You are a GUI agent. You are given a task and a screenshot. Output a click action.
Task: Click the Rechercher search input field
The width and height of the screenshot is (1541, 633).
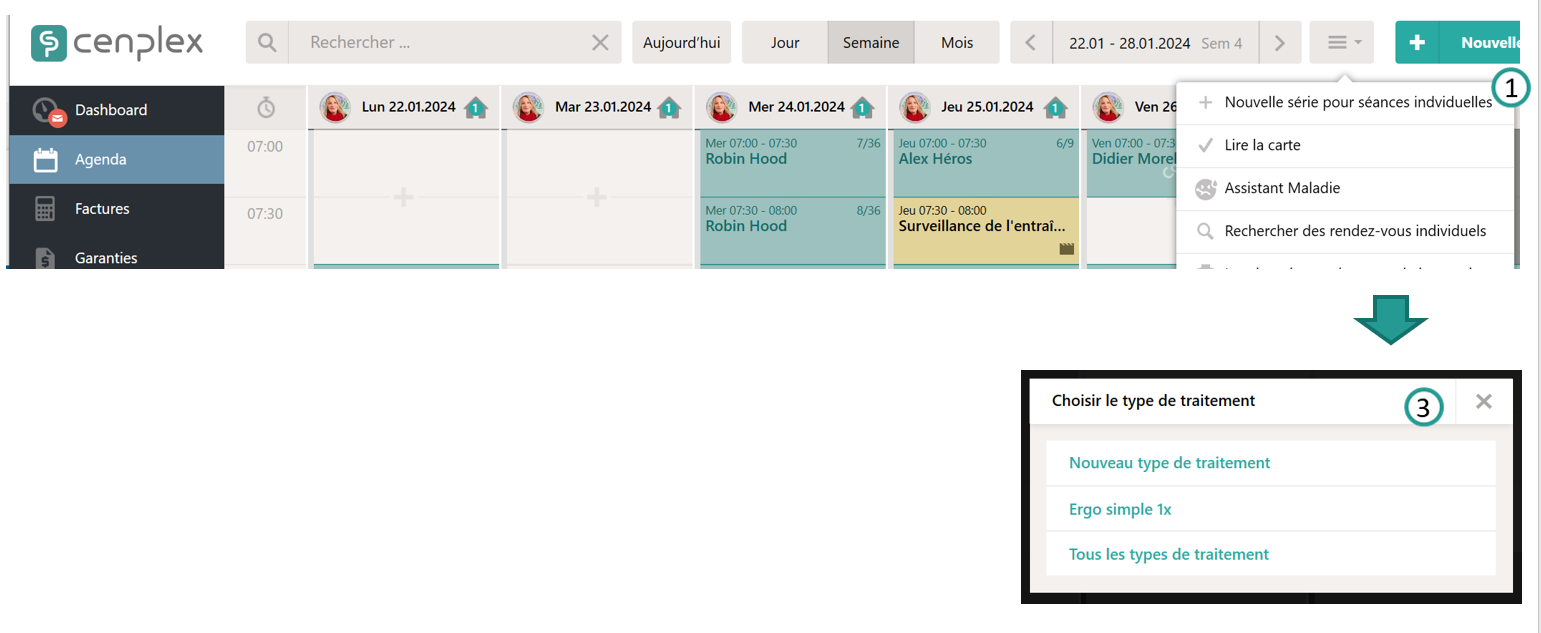coord(440,43)
